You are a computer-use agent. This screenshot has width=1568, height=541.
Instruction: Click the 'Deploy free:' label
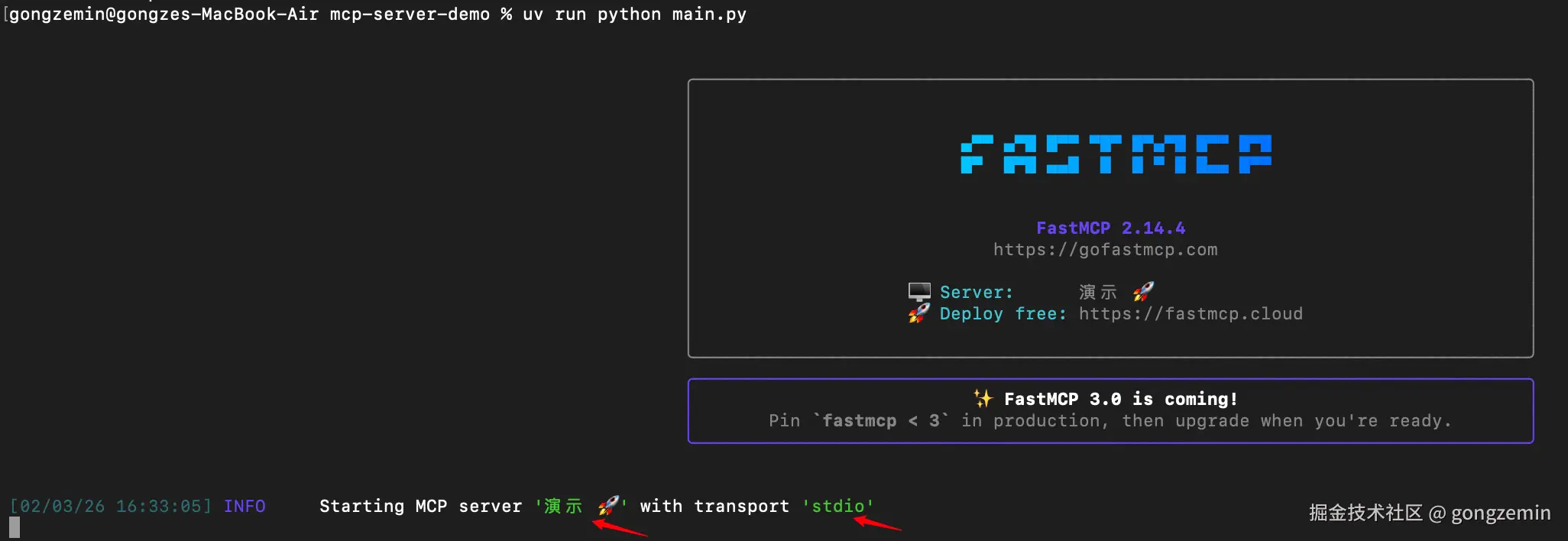coord(1003,314)
